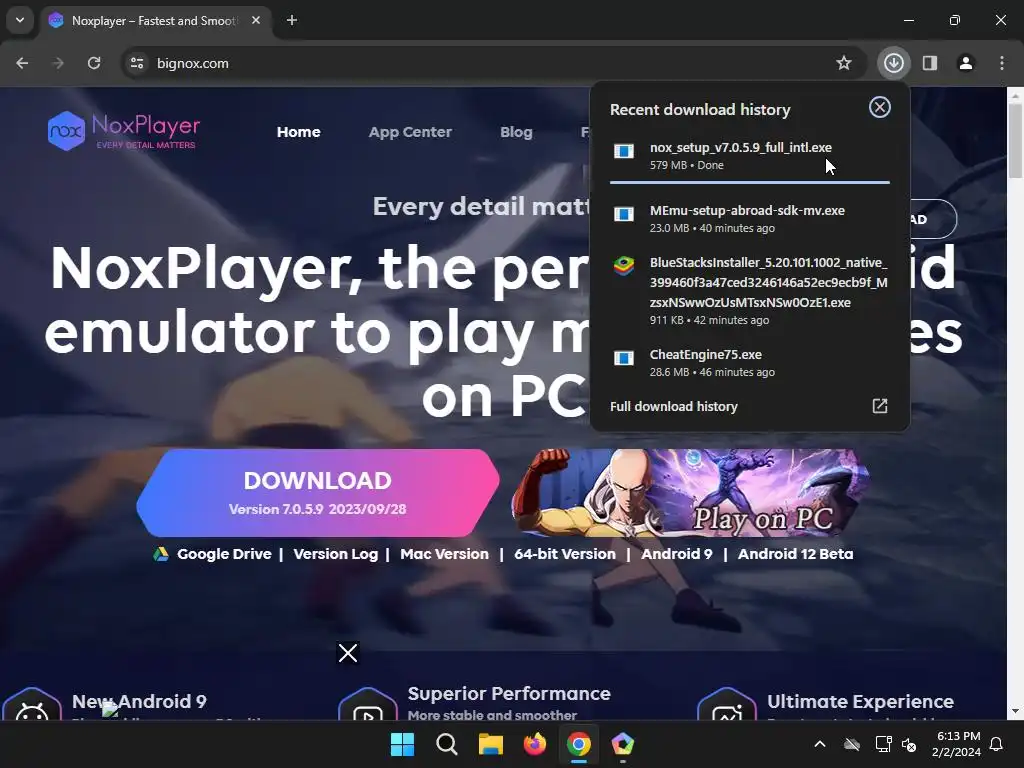The height and width of the screenshot is (768, 1024).
Task: Click the Google Drive download link
Action: (x=224, y=554)
